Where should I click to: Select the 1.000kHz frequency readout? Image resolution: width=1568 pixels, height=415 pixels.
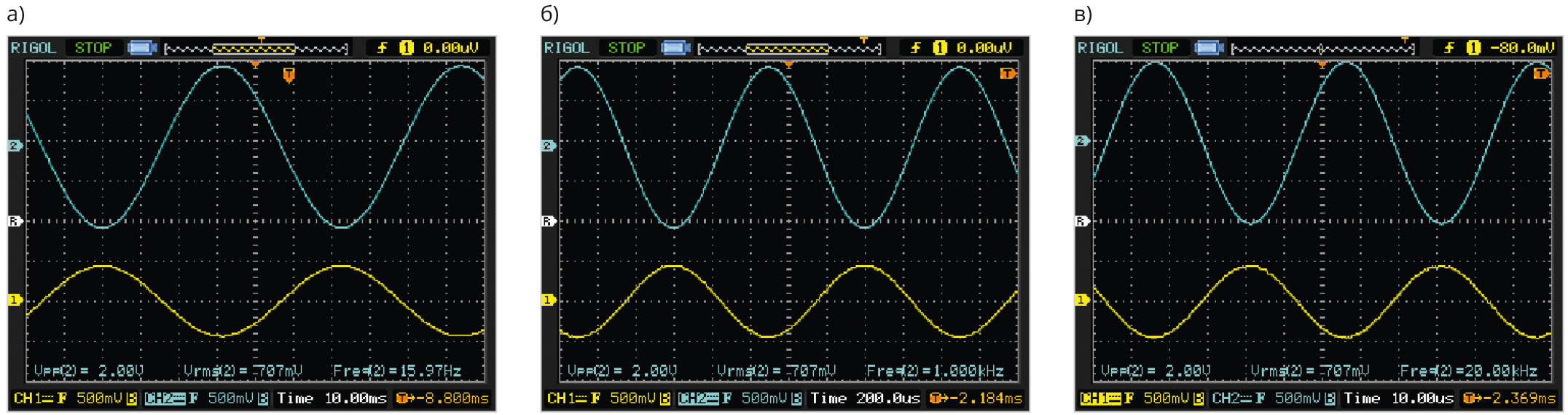pyautogui.click(x=934, y=371)
